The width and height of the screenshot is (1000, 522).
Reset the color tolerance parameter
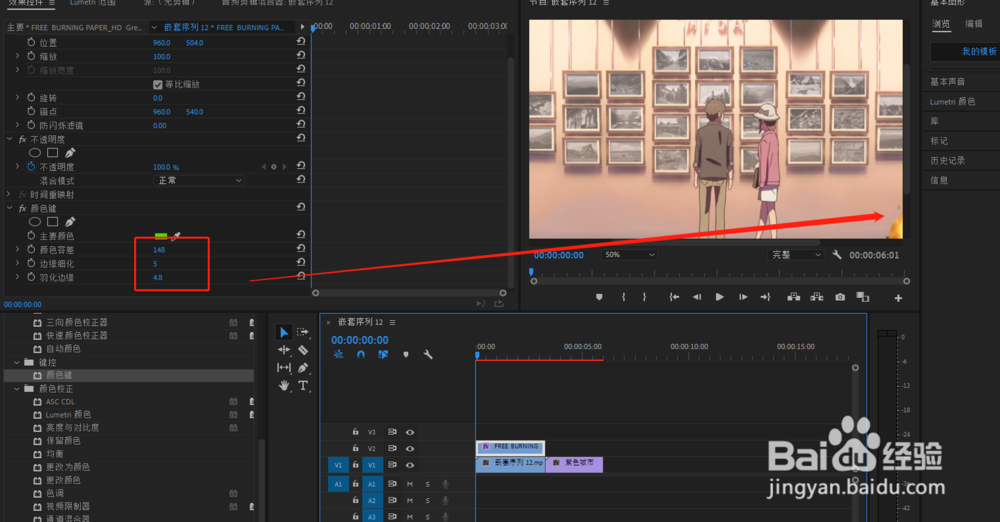click(300, 249)
